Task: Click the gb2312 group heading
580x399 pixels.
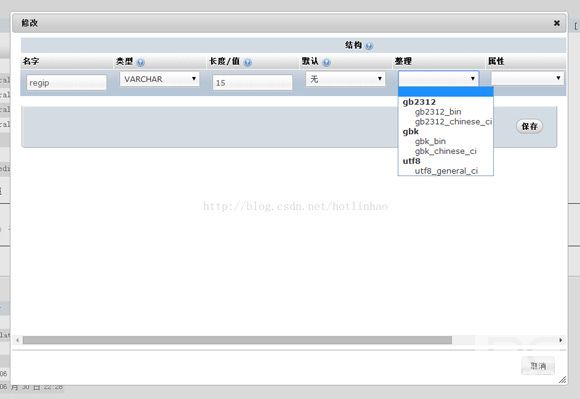Action: click(419, 102)
